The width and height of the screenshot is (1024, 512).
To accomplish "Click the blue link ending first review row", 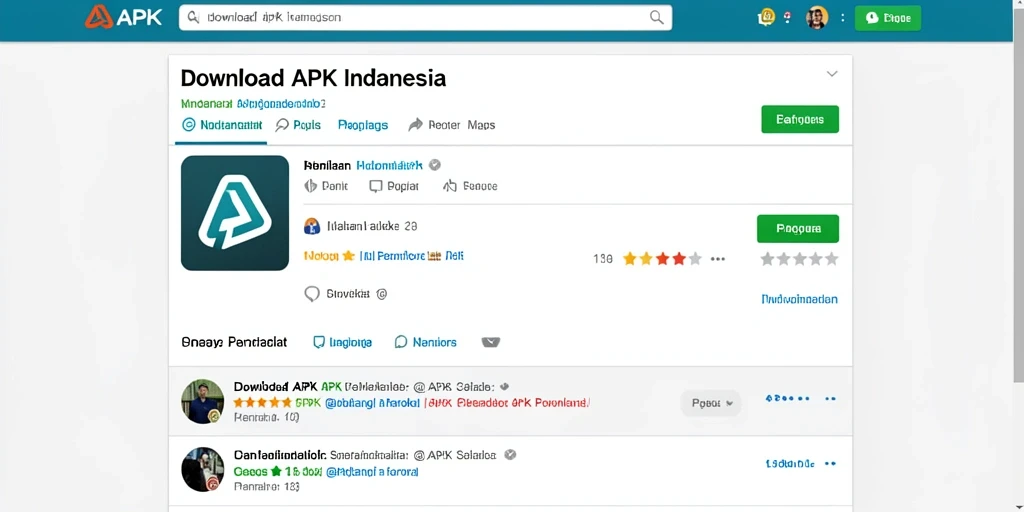I will click(788, 398).
